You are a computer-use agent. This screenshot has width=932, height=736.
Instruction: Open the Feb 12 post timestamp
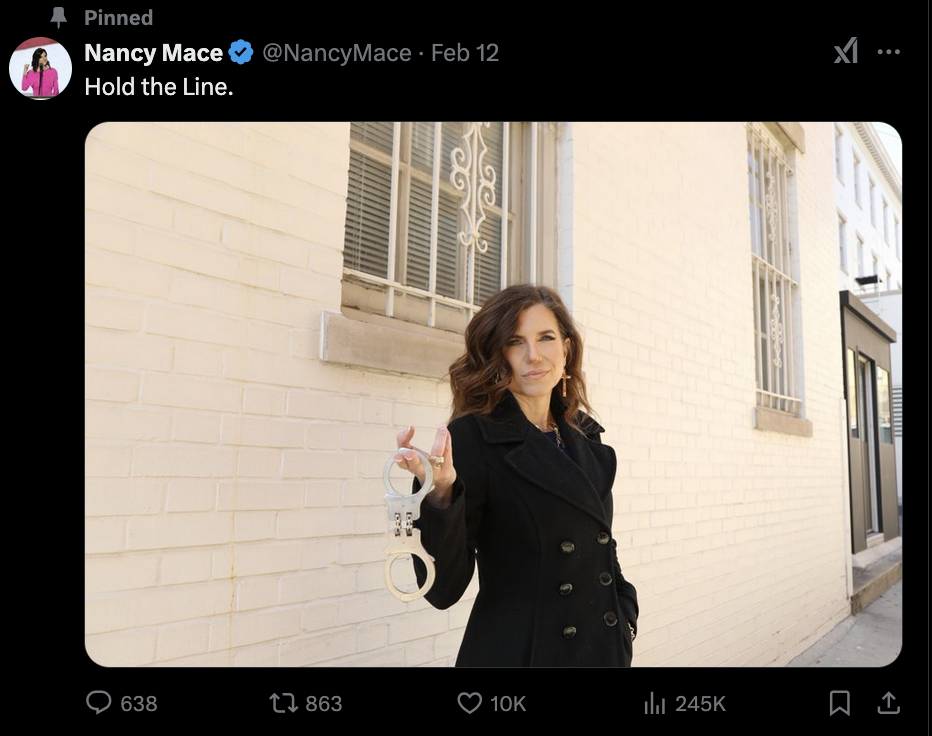pyautogui.click(x=465, y=52)
